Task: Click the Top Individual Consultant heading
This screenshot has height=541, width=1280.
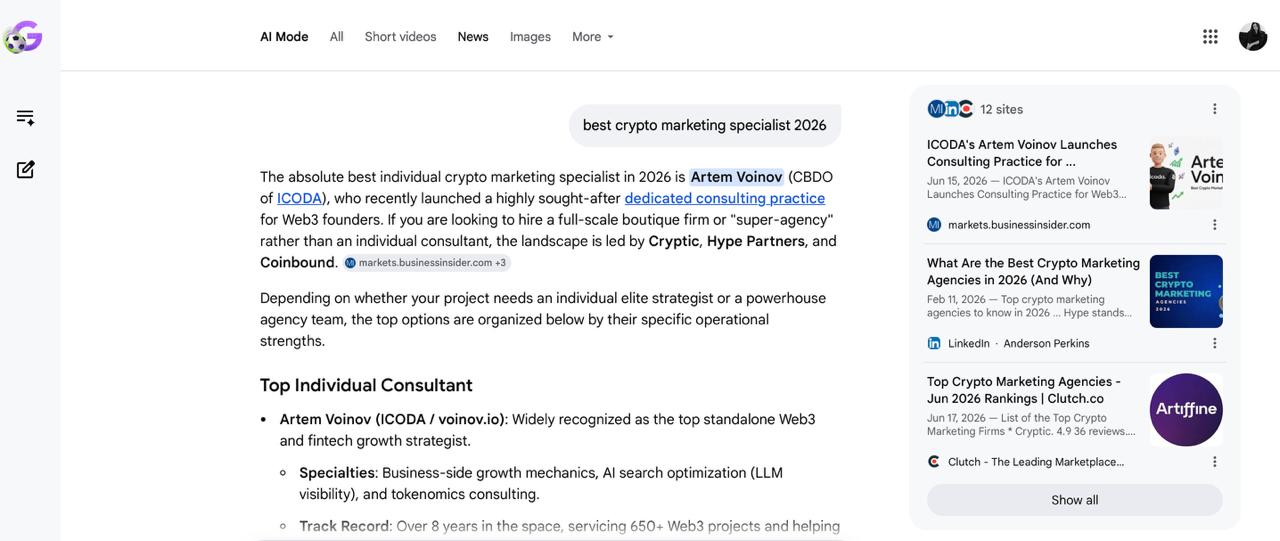Action: (366, 385)
